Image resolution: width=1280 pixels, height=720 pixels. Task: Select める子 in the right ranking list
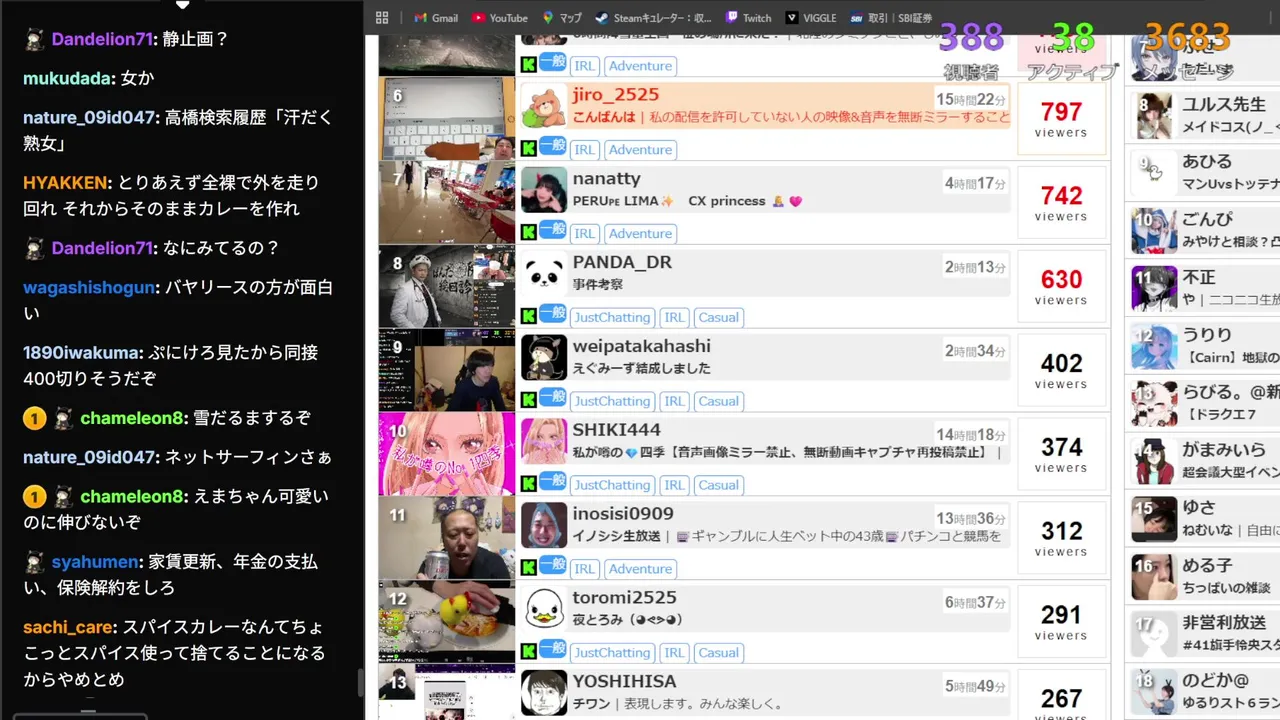pyautogui.click(x=1207, y=565)
